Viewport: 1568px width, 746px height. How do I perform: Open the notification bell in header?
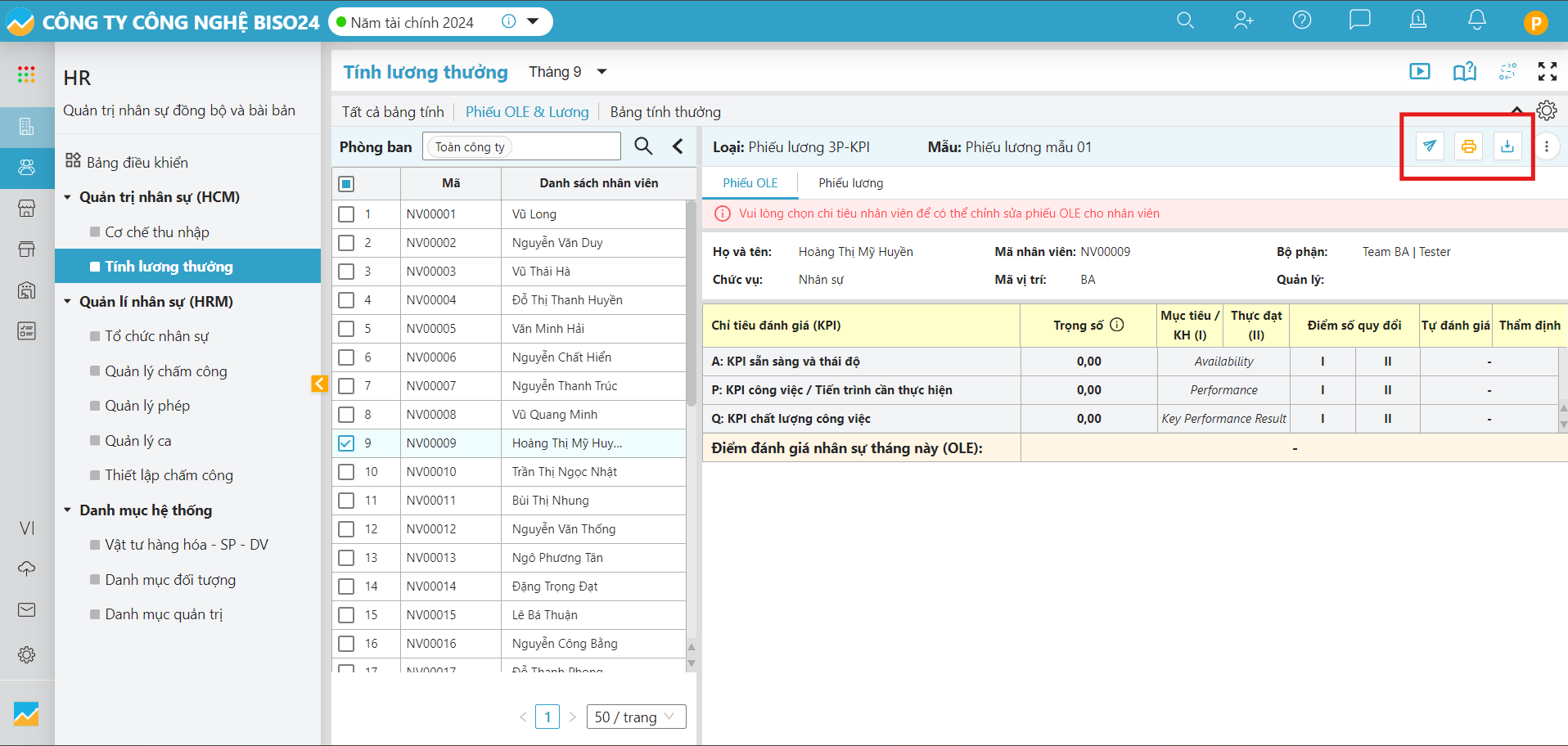point(1476,20)
